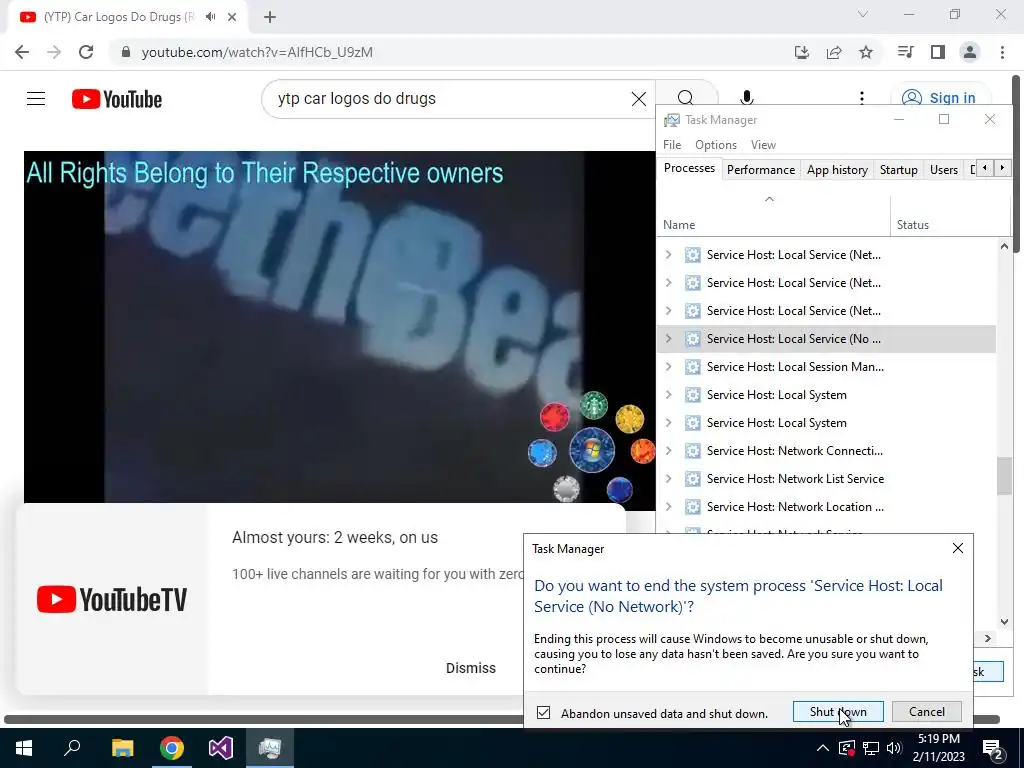Open a new Chrome tab
Screen dimensions: 1024x768
click(270, 17)
